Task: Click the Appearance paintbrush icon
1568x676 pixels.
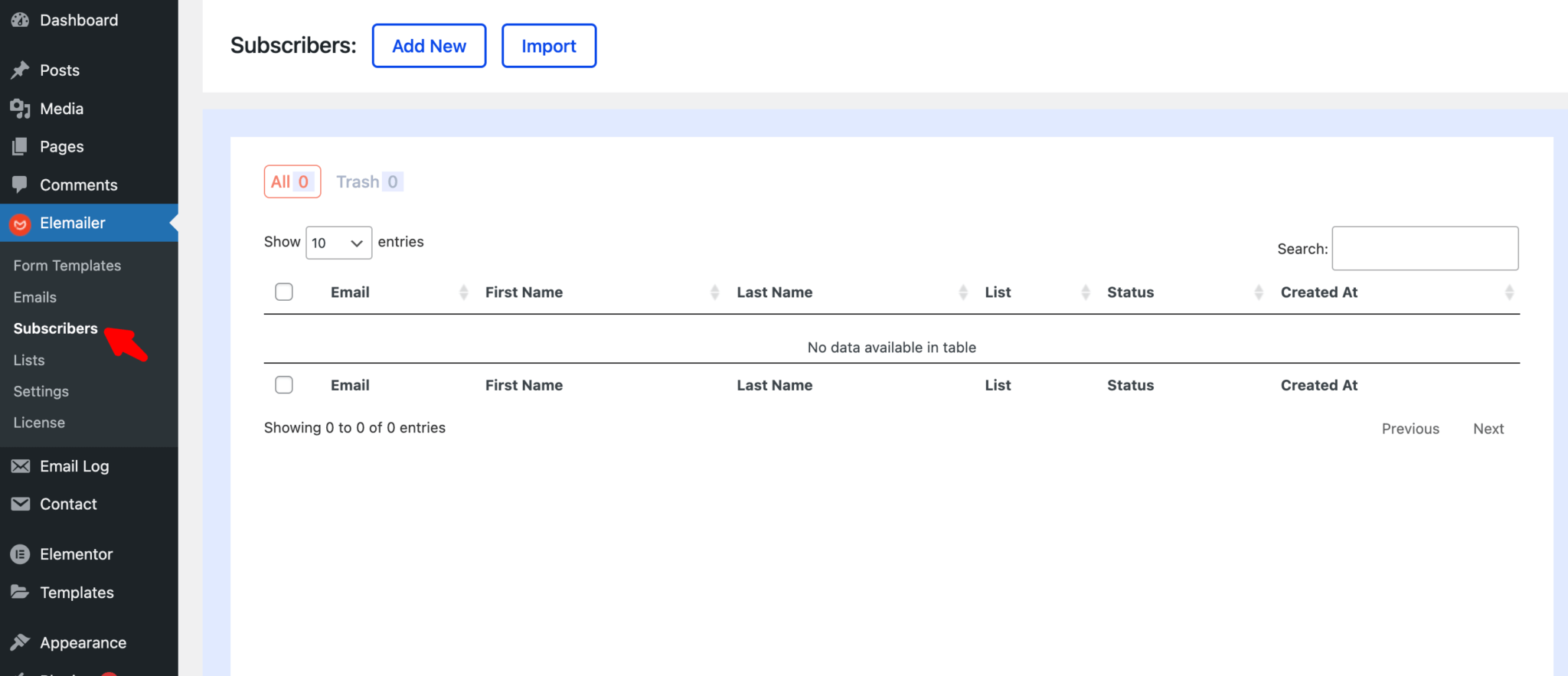Action: click(20, 642)
